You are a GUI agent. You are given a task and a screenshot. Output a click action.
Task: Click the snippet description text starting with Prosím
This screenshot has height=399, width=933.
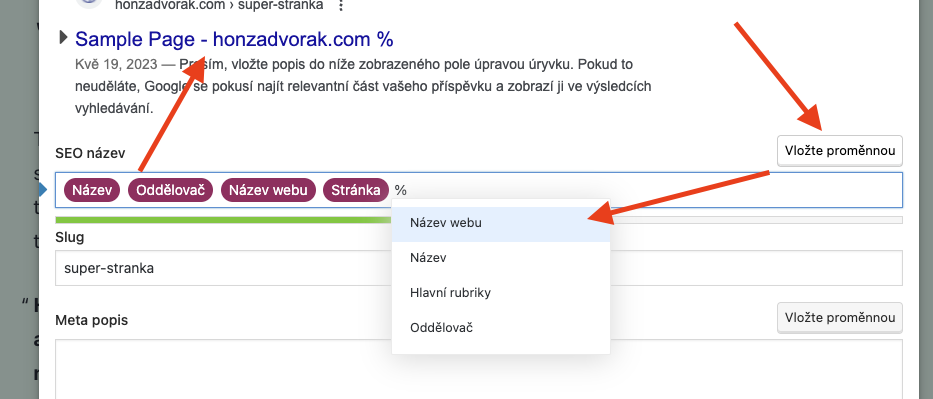pyautogui.click(x=363, y=86)
